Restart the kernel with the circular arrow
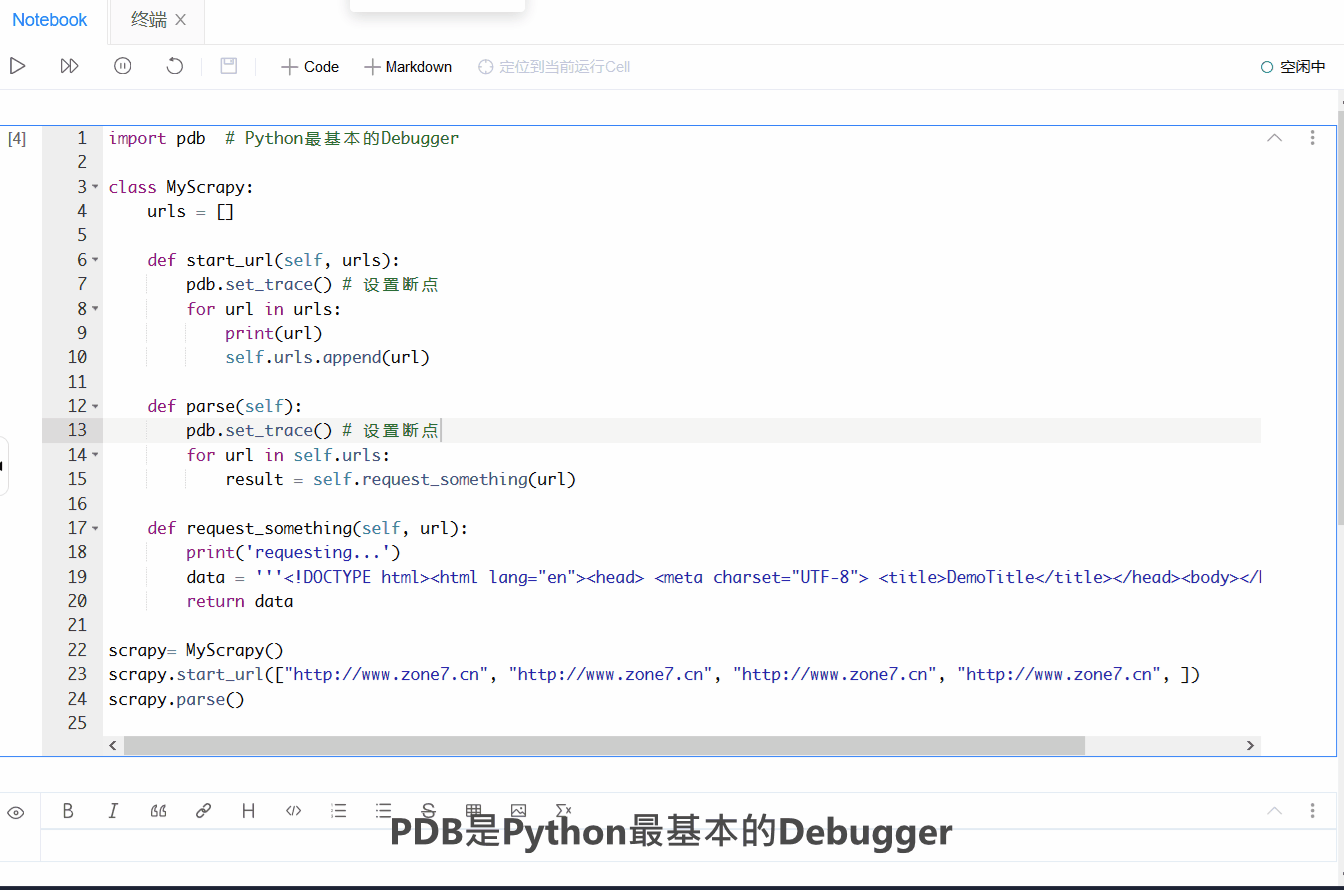1344x890 pixels. pyautogui.click(x=174, y=65)
